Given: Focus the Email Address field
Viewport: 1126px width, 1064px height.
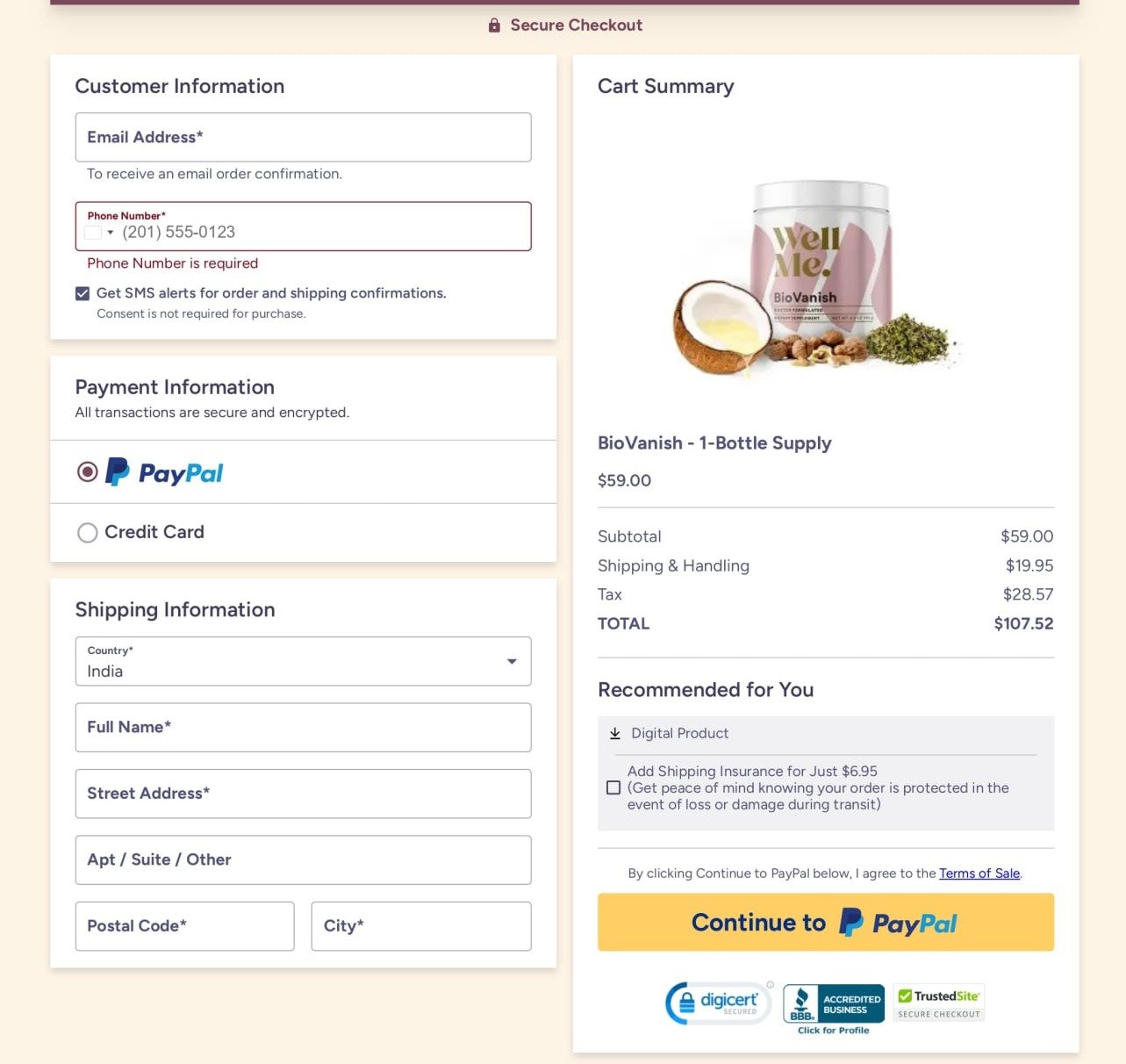Looking at the screenshot, I should pos(303,137).
